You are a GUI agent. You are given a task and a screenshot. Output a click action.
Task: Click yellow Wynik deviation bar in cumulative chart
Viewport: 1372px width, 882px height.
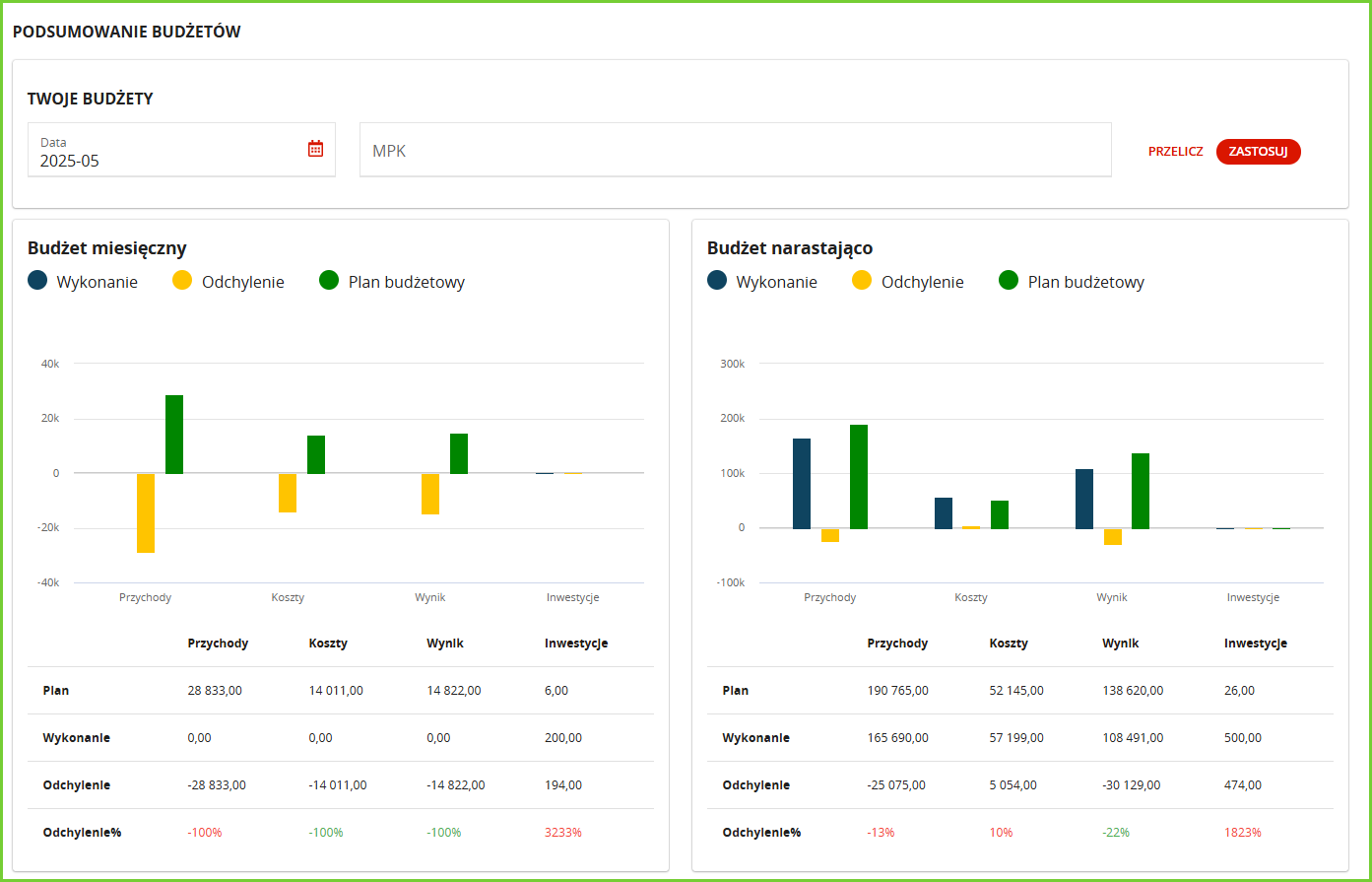[x=1113, y=537]
